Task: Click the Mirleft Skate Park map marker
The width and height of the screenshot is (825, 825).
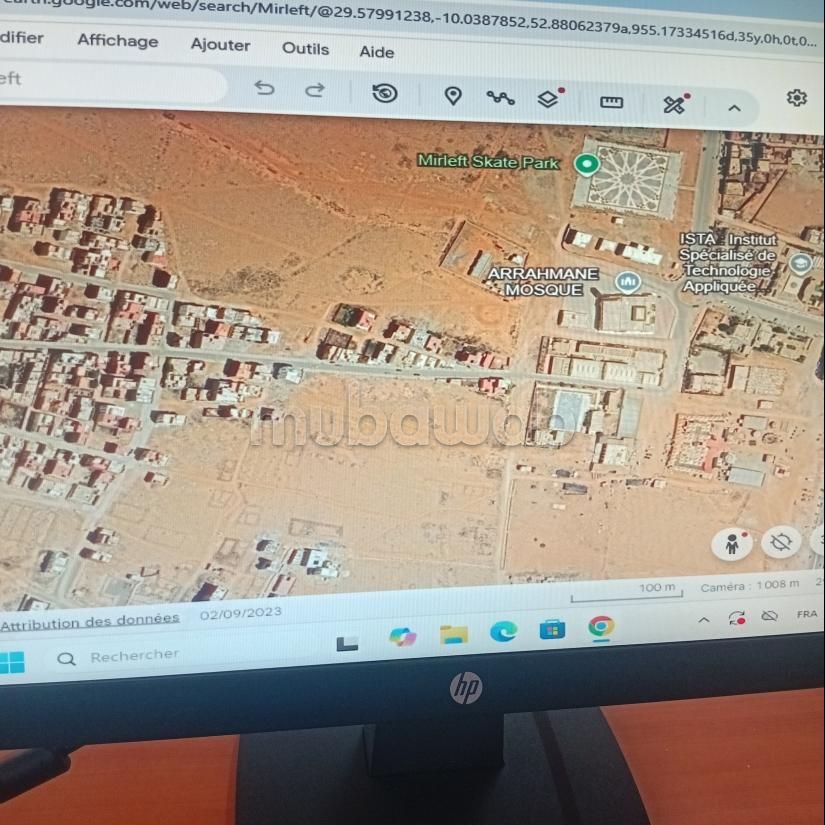Action: coord(587,165)
